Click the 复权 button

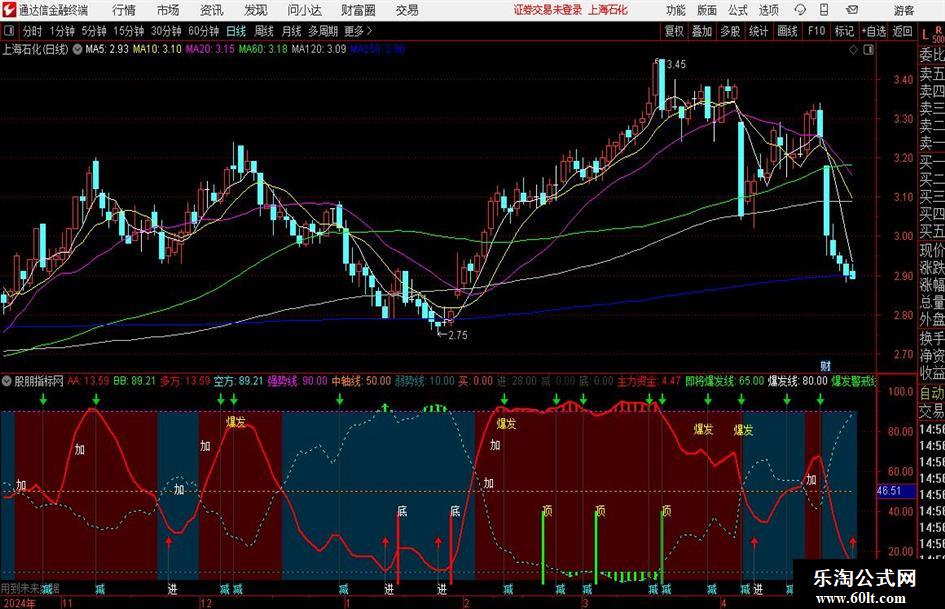(674, 31)
